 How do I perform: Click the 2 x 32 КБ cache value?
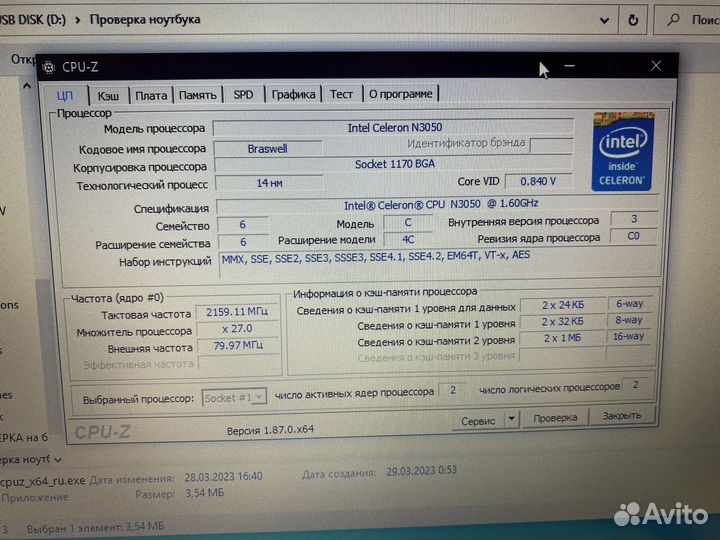point(562,321)
